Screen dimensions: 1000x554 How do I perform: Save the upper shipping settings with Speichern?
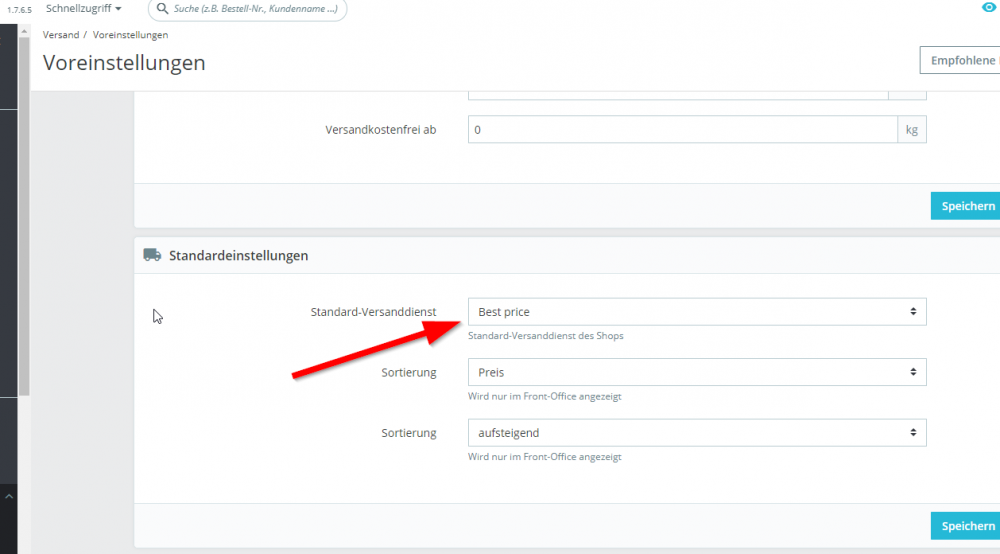966,206
